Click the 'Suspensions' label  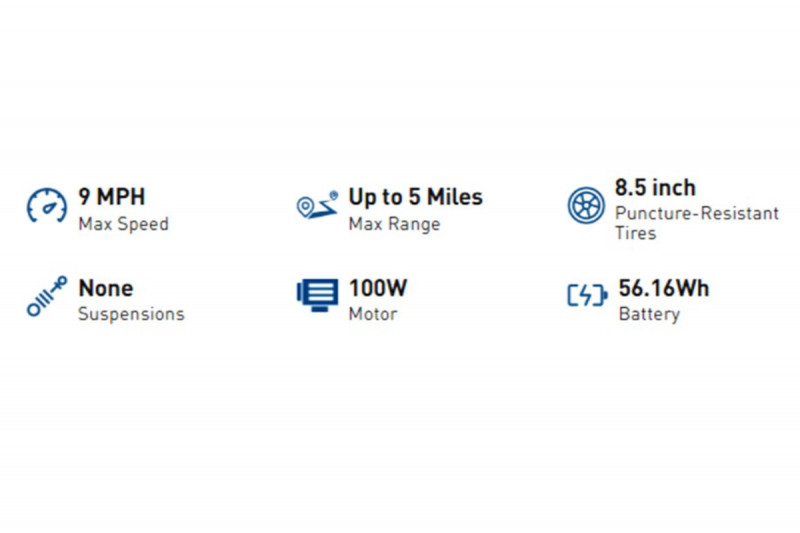(x=131, y=314)
